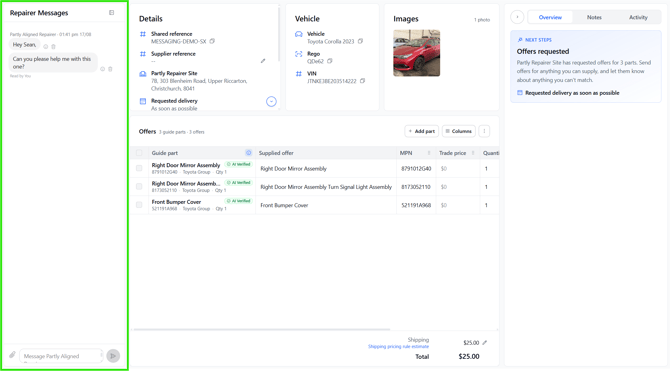Switch to the Notes tab
The height and width of the screenshot is (371, 670).
click(594, 17)
